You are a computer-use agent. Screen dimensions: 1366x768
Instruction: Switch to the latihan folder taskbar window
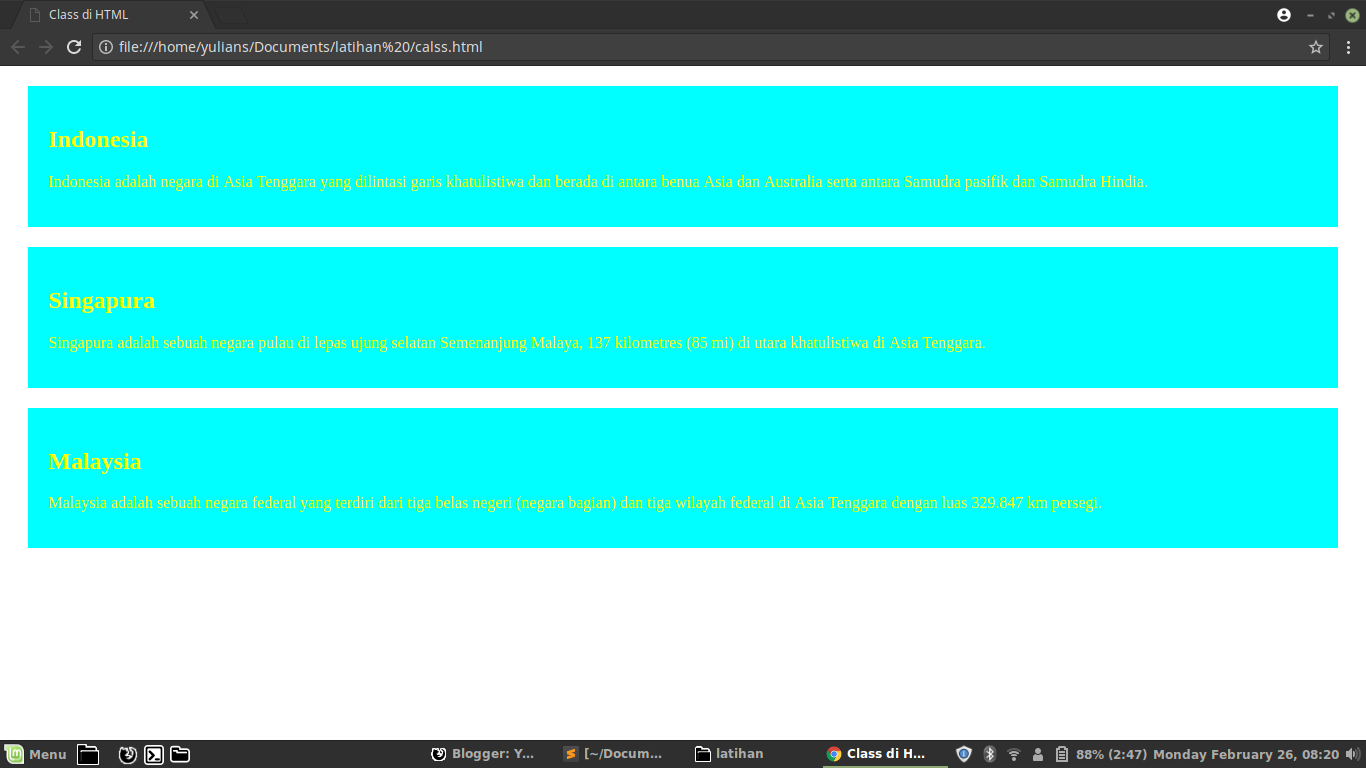729,754
